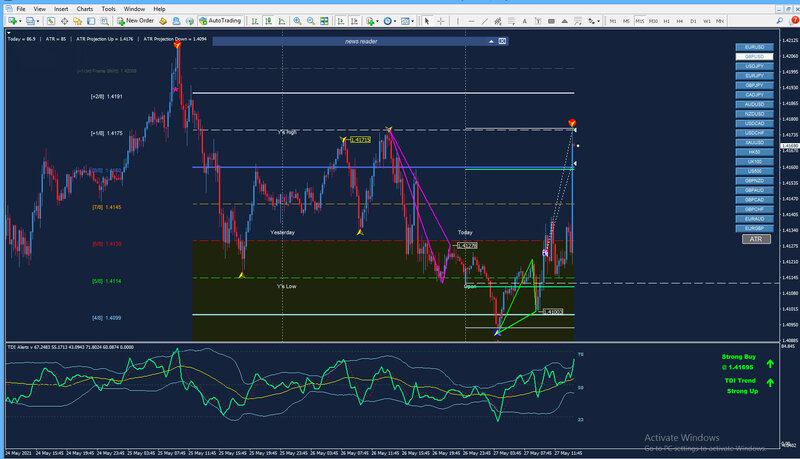
Task: Select the Cursor arrow tool
Action: pyautogui.click(x=427, y=21)
